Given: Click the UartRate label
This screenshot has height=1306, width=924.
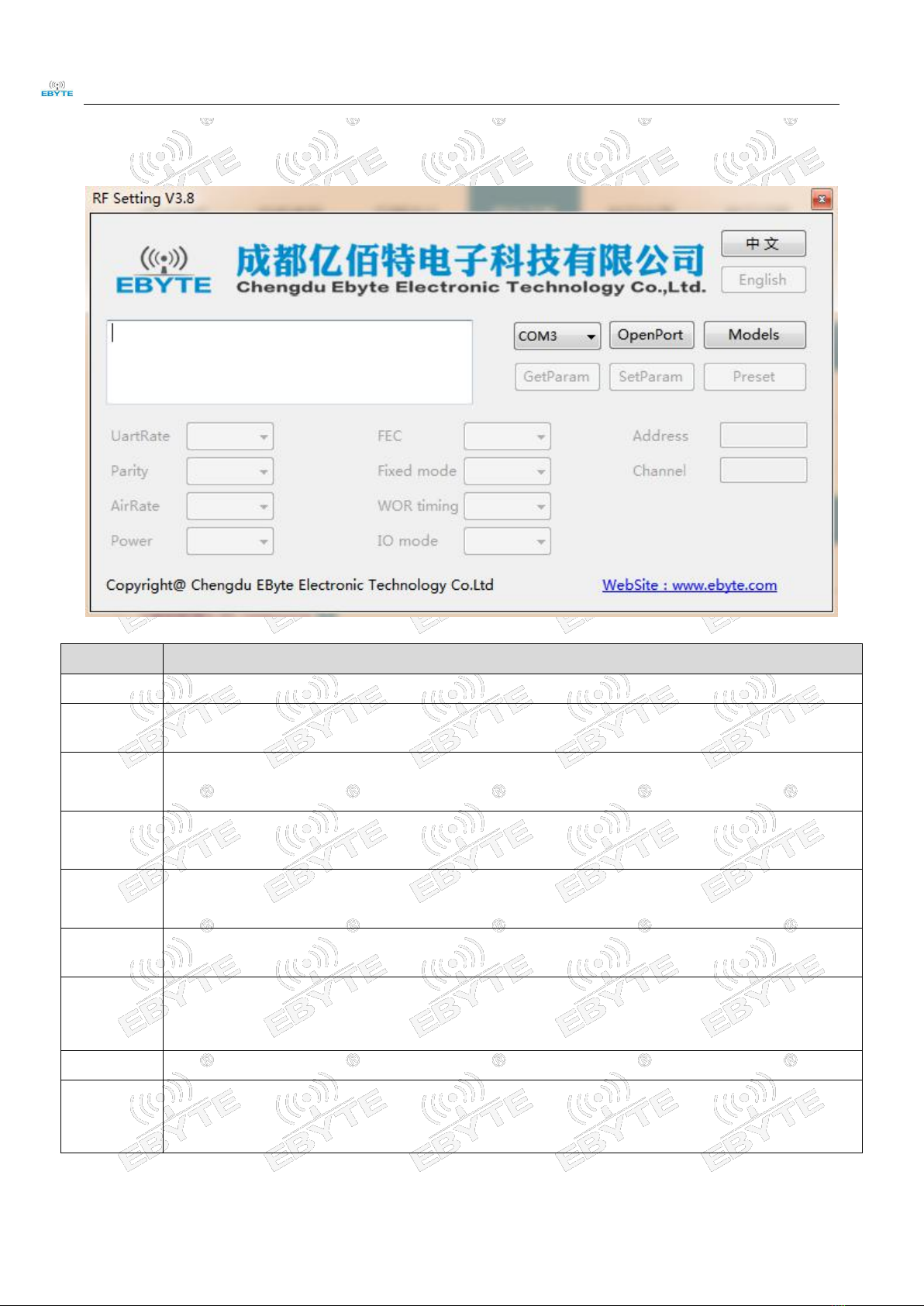Looking at the screenshot, I should tap(140, 436).
